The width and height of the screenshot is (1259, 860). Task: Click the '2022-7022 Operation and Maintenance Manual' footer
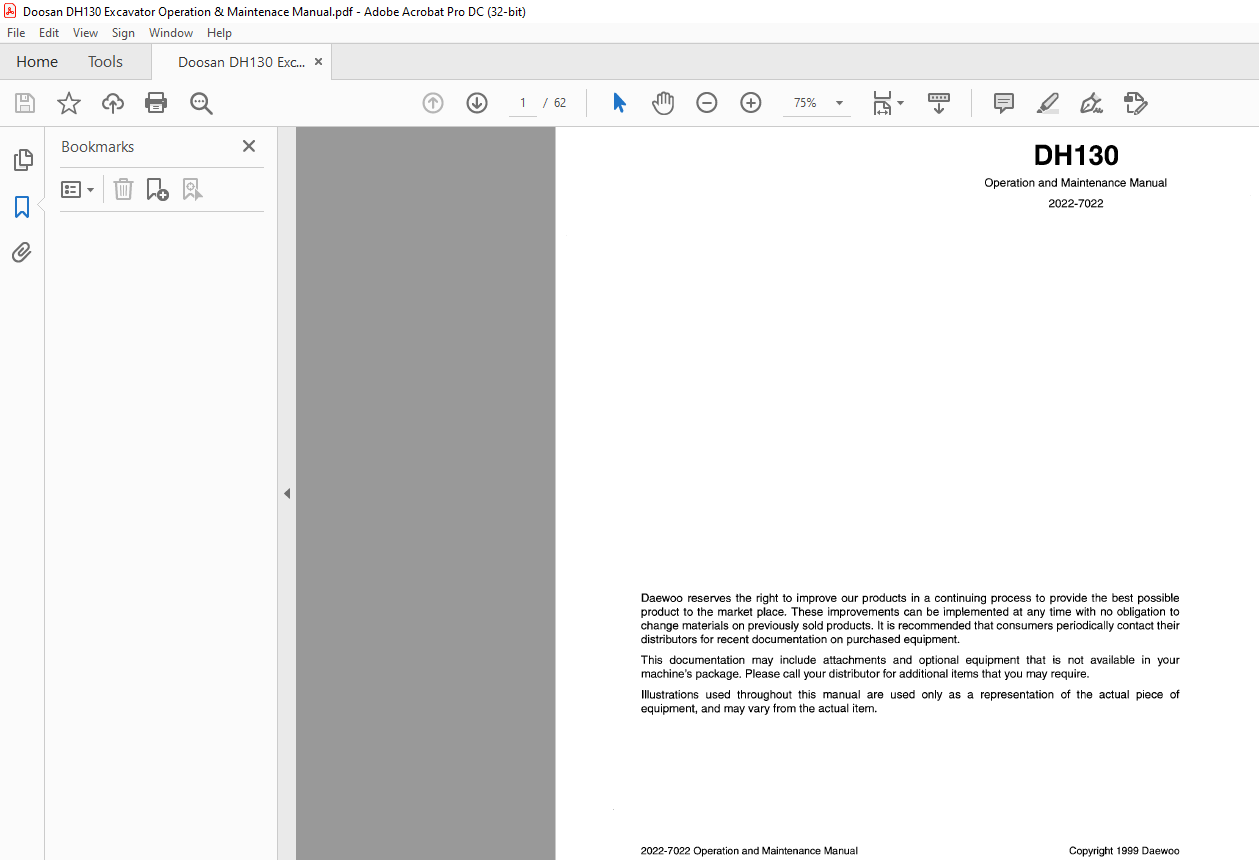(x=749, y=851)
